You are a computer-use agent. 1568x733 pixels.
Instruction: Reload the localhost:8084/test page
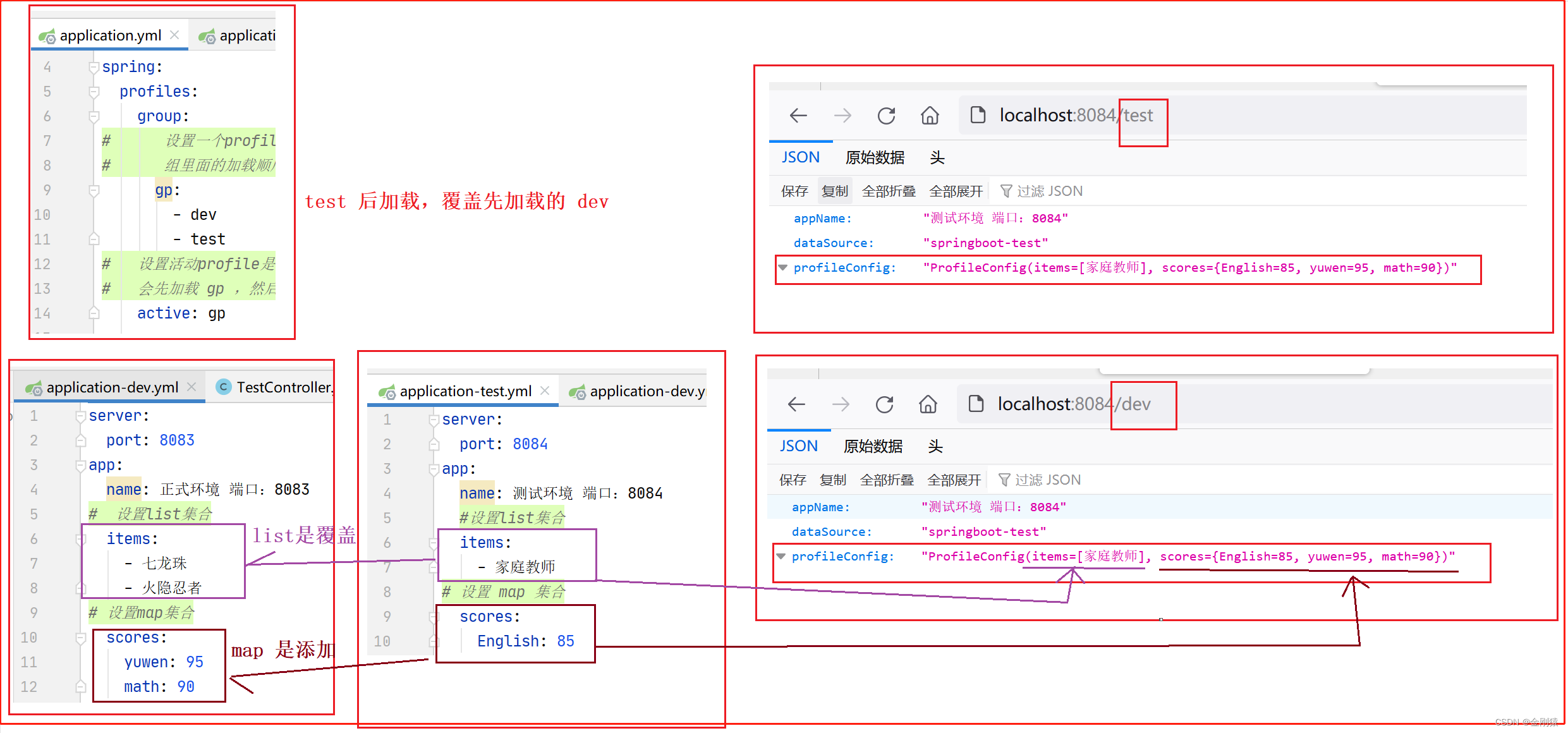tap(886, 115)
